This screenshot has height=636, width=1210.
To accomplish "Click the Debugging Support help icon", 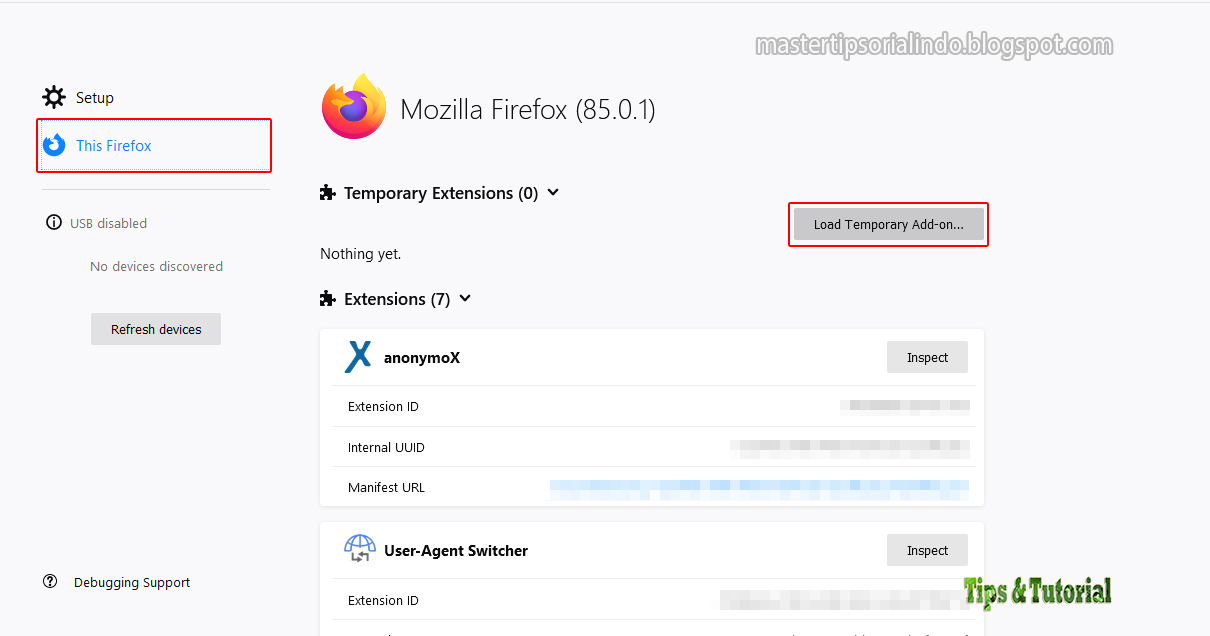I will click(x=50, y=581).
